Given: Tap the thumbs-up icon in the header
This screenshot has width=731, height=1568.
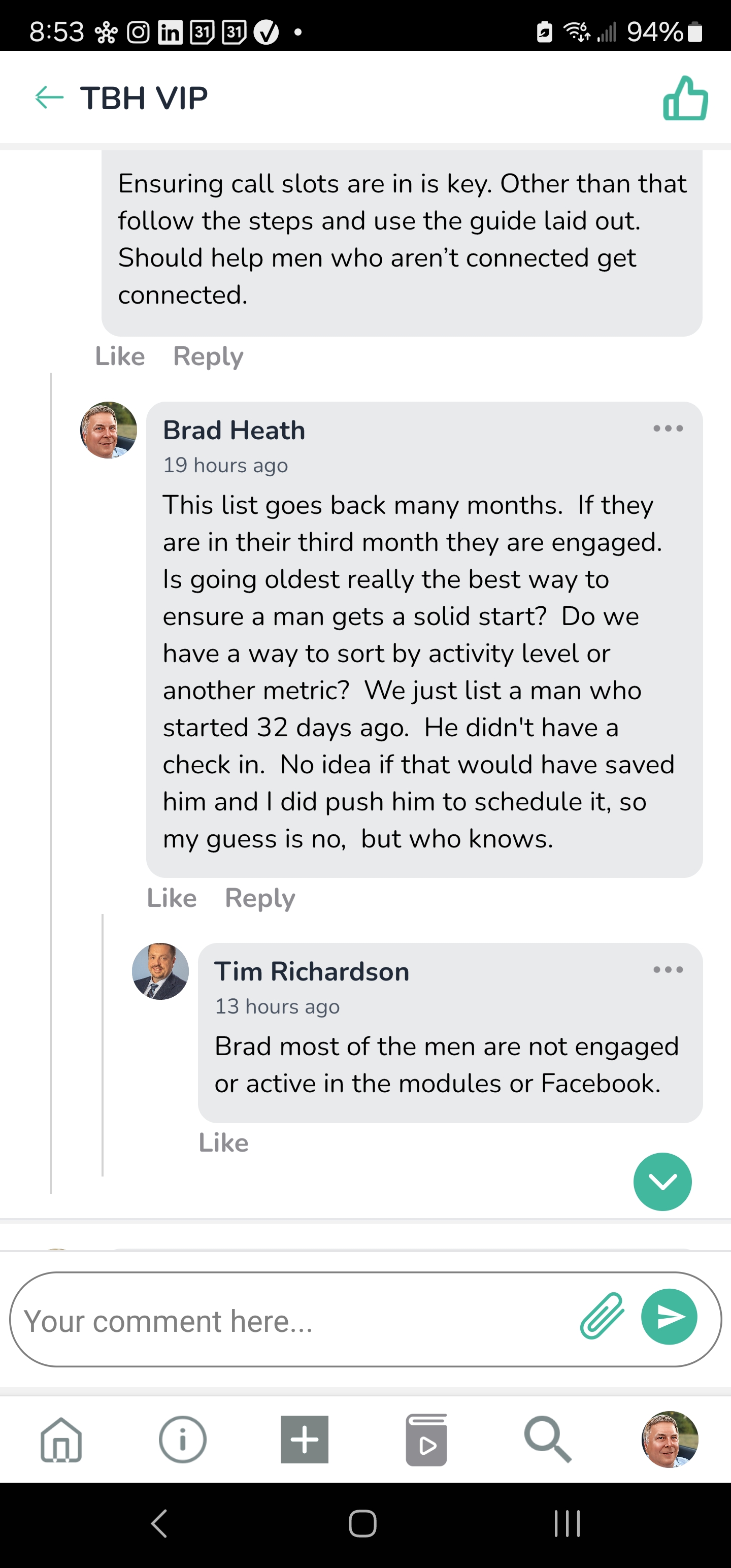Looking at the screenshot, I should click(685, 98).
